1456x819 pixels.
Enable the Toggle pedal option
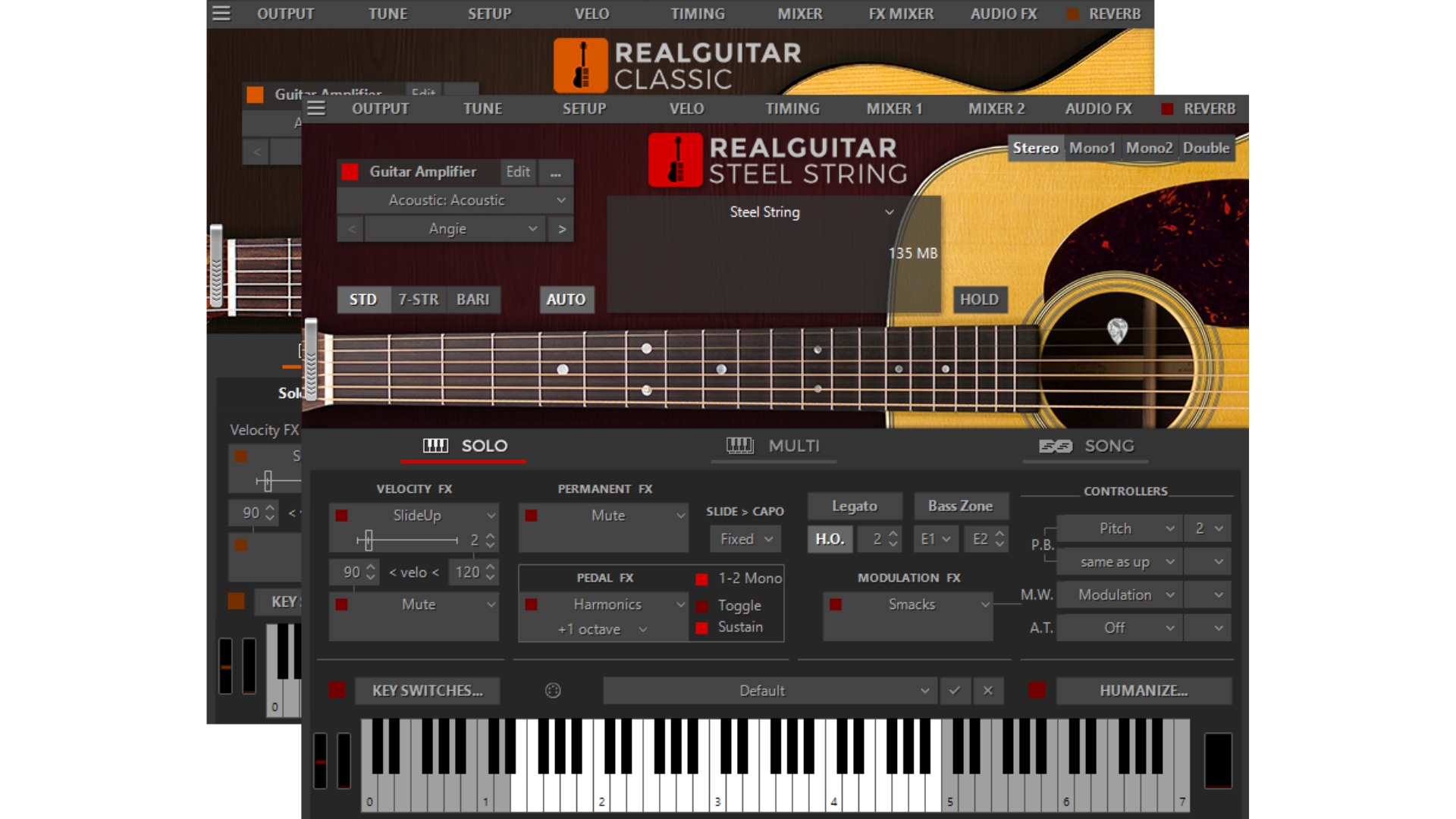click(x=701, y=606)
